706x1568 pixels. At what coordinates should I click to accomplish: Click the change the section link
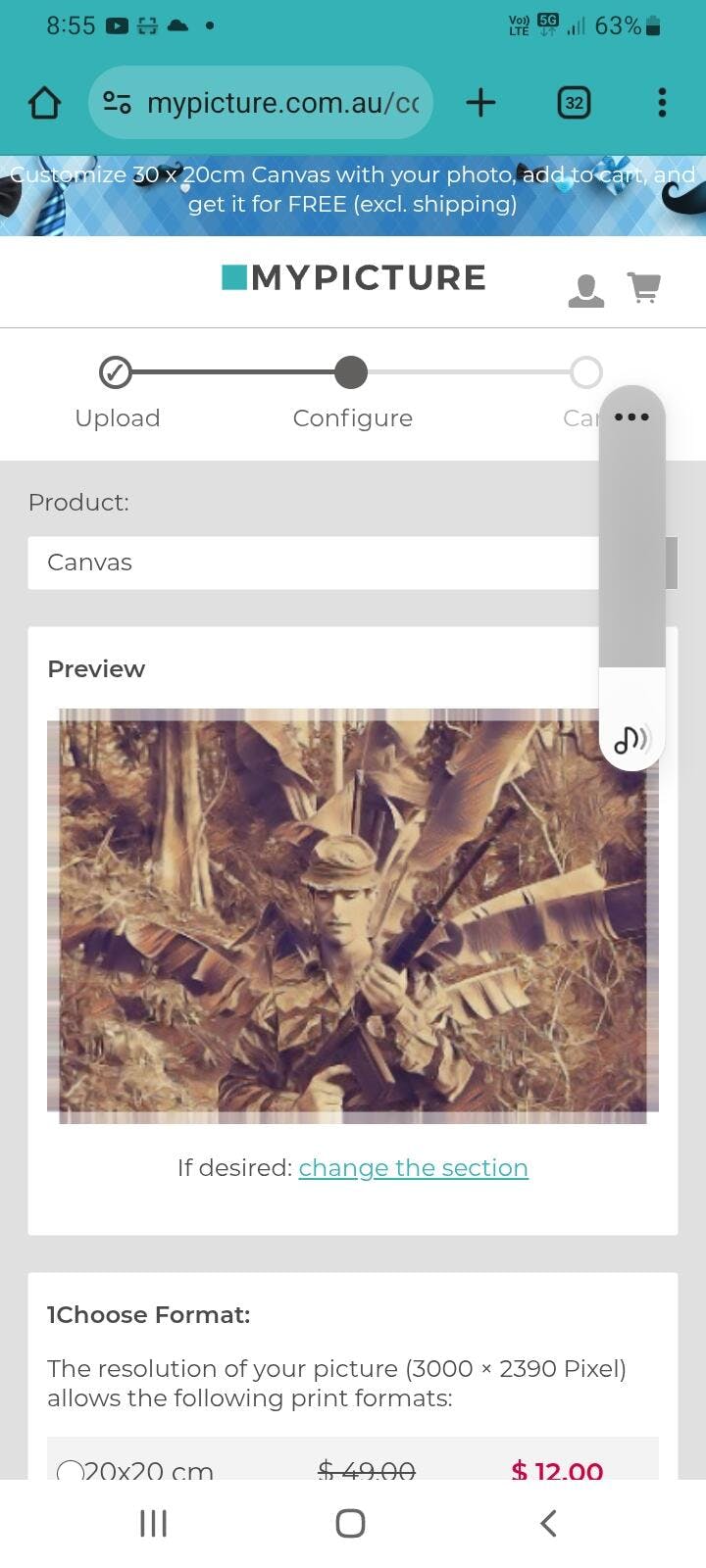413,1168
